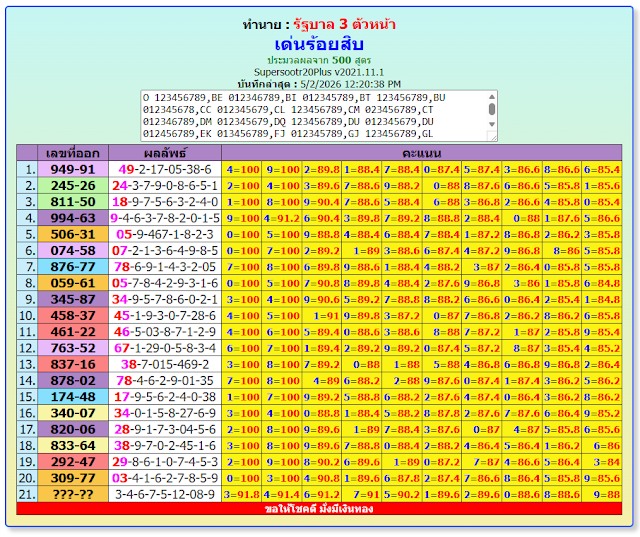The height and width of the screenshot is (537, 640).
Task: Click the 'เลขที่ออก' column header
Action: tap(73, 153)
